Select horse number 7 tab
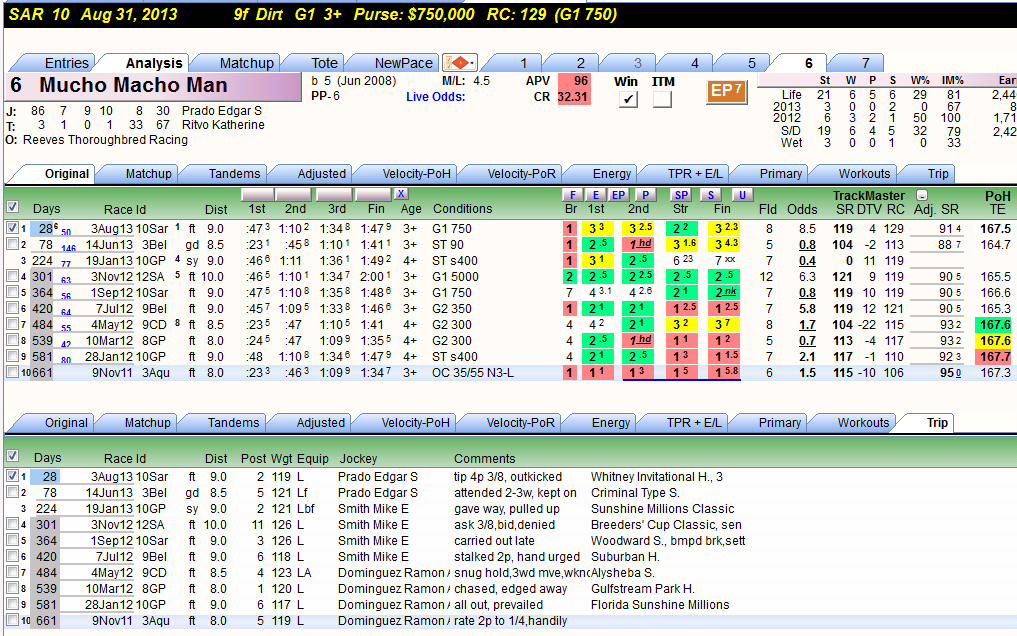 865,63
